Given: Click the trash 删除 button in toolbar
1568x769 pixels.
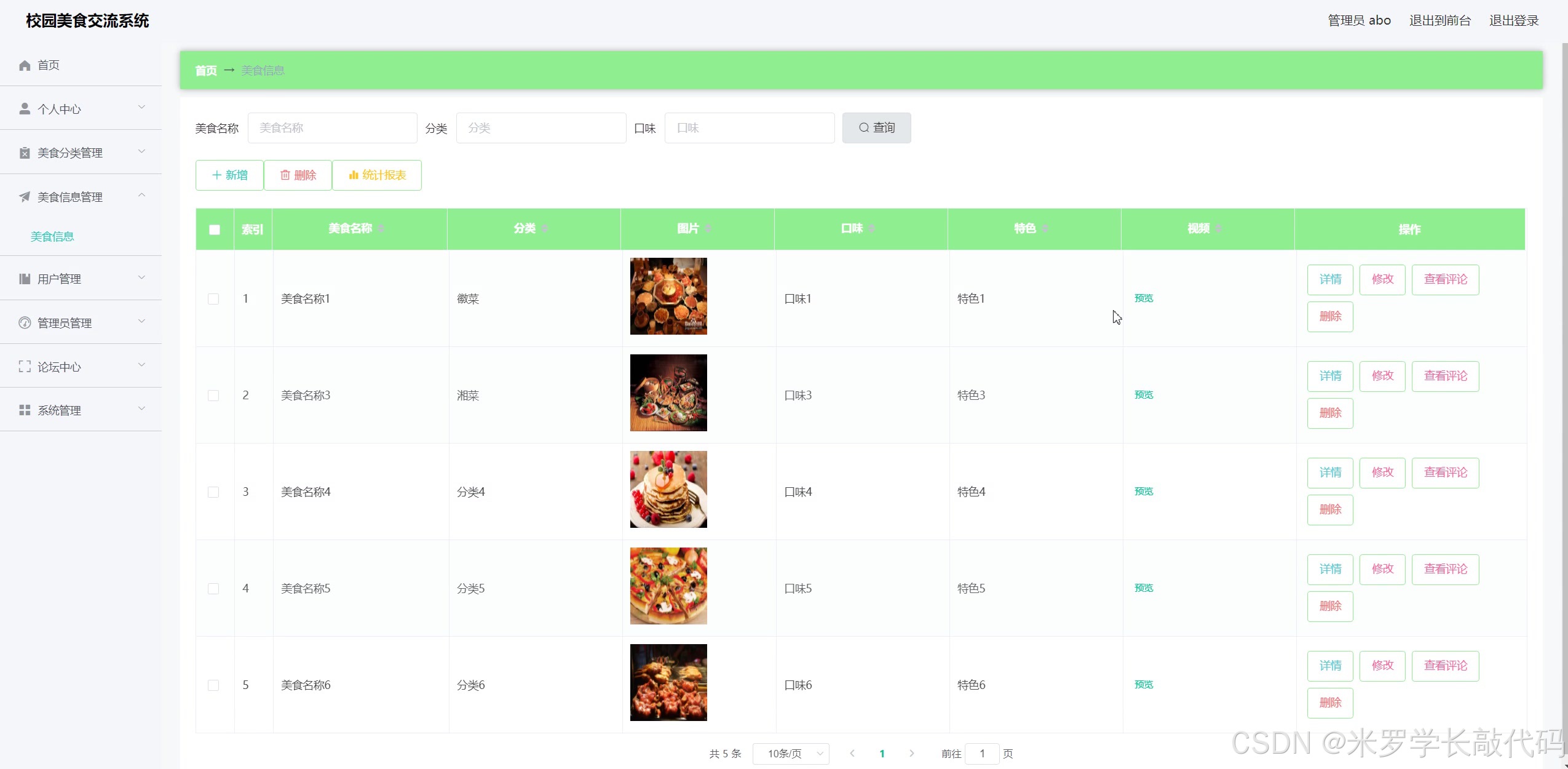Looking at the screenshot, I should pyautogui.click(x=298, y=175).
